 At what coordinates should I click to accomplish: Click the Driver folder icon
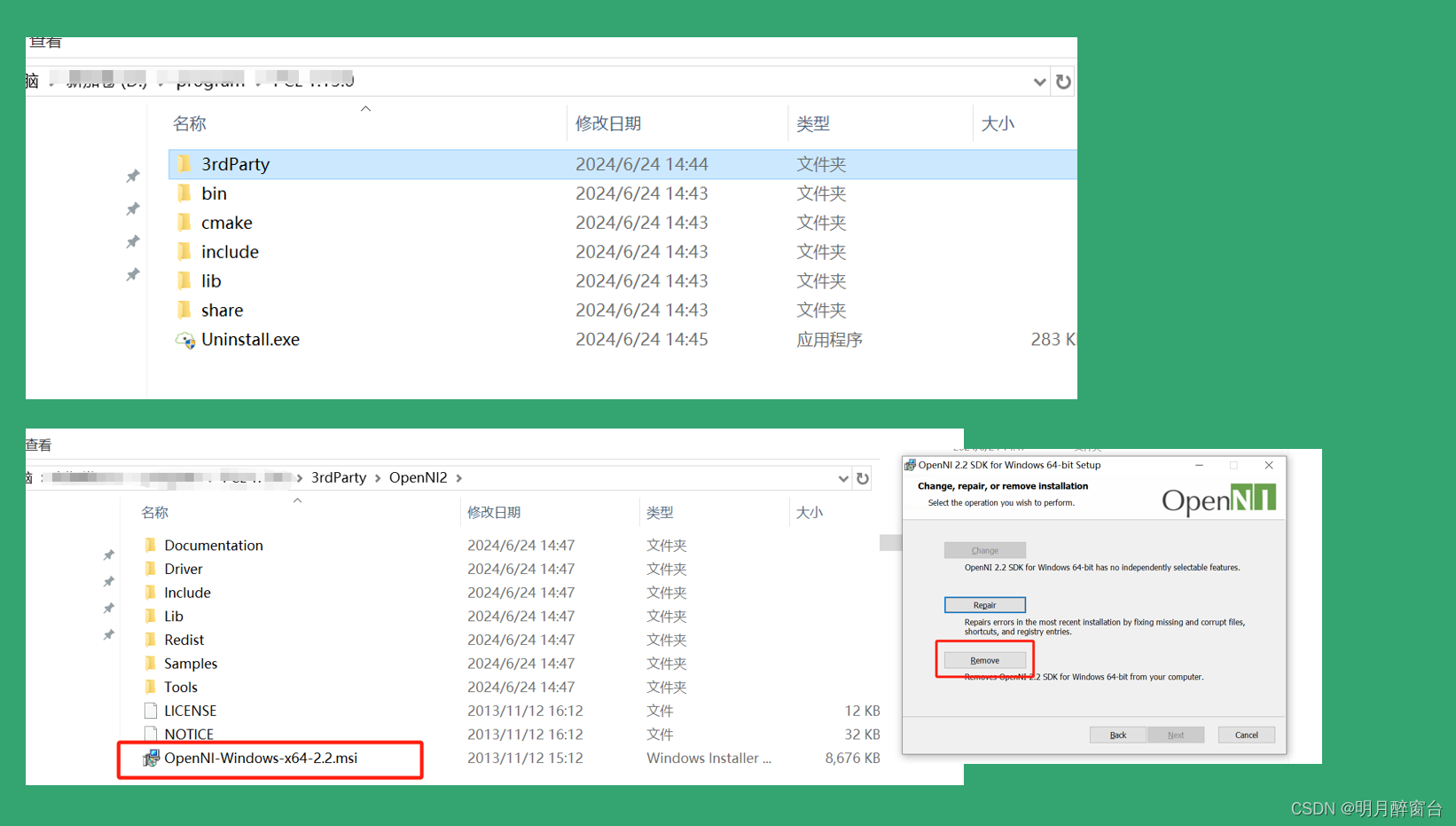(151, 569)
